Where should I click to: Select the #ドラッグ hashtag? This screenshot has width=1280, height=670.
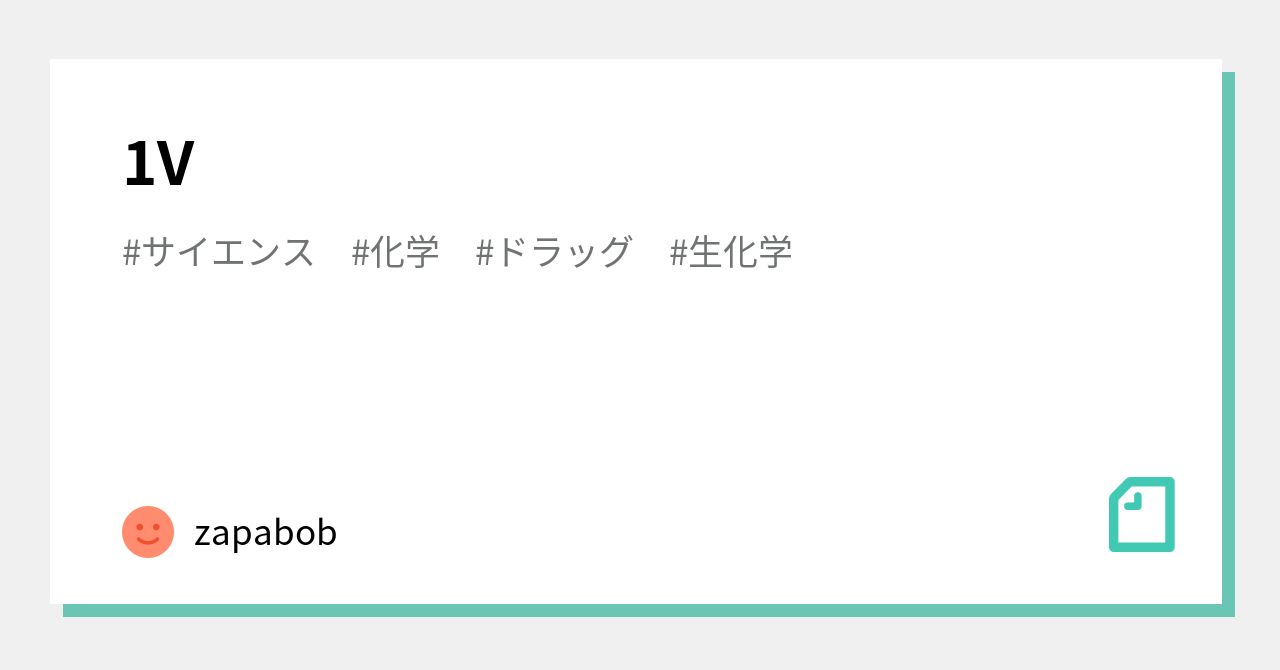(553, 252)
